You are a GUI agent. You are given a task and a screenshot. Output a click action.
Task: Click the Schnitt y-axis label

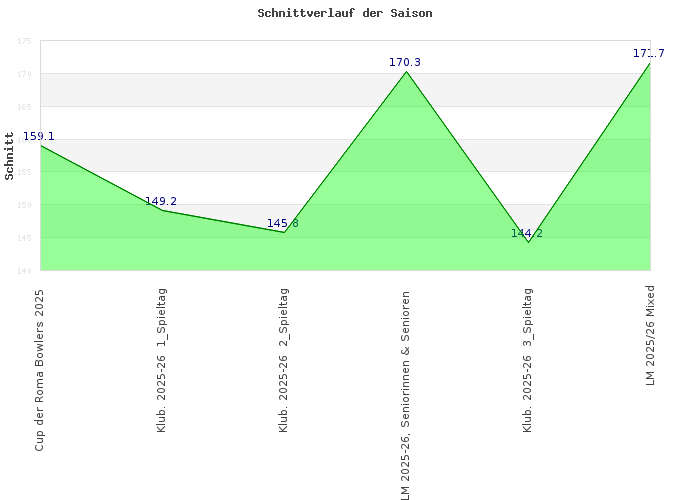pos(9,155)
